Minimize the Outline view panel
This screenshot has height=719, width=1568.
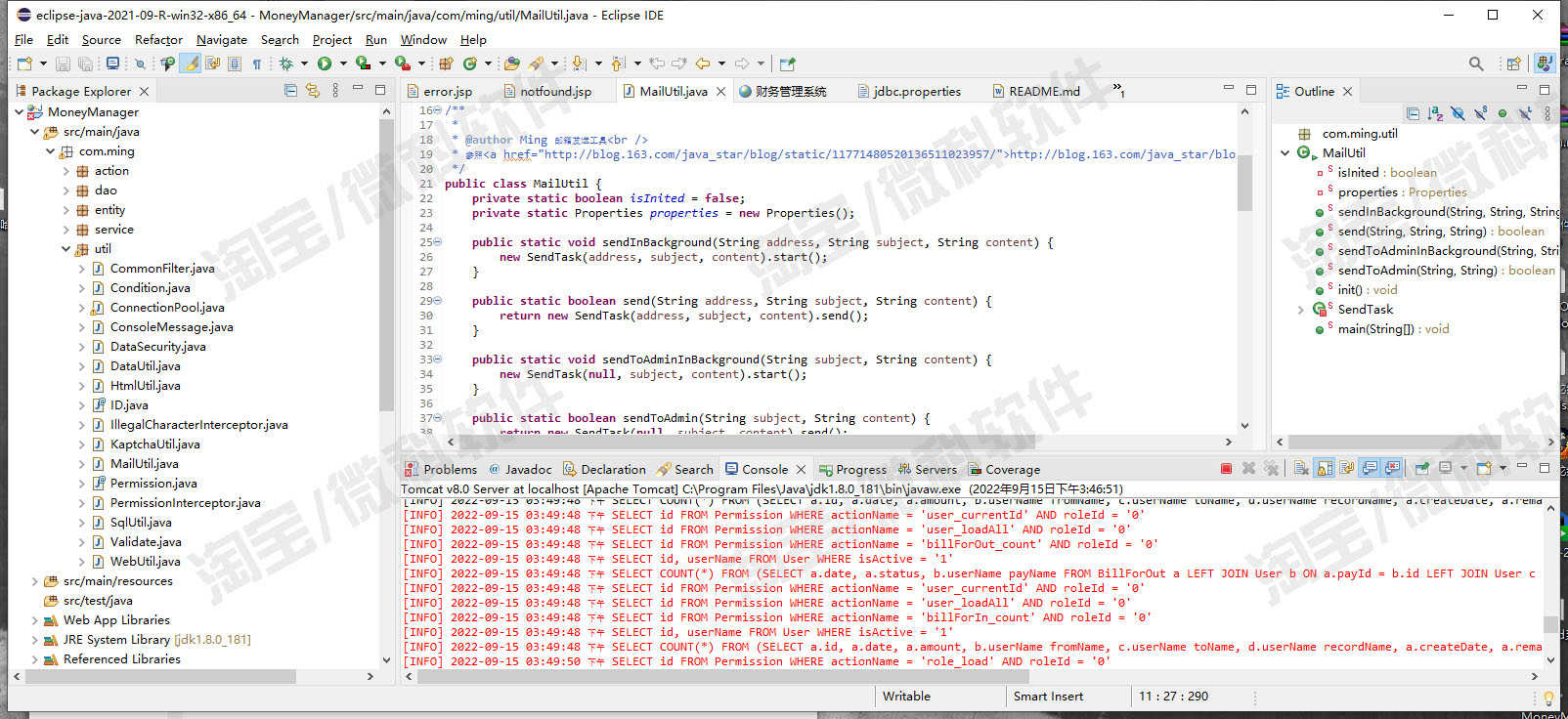click(x=1522, y=89)
